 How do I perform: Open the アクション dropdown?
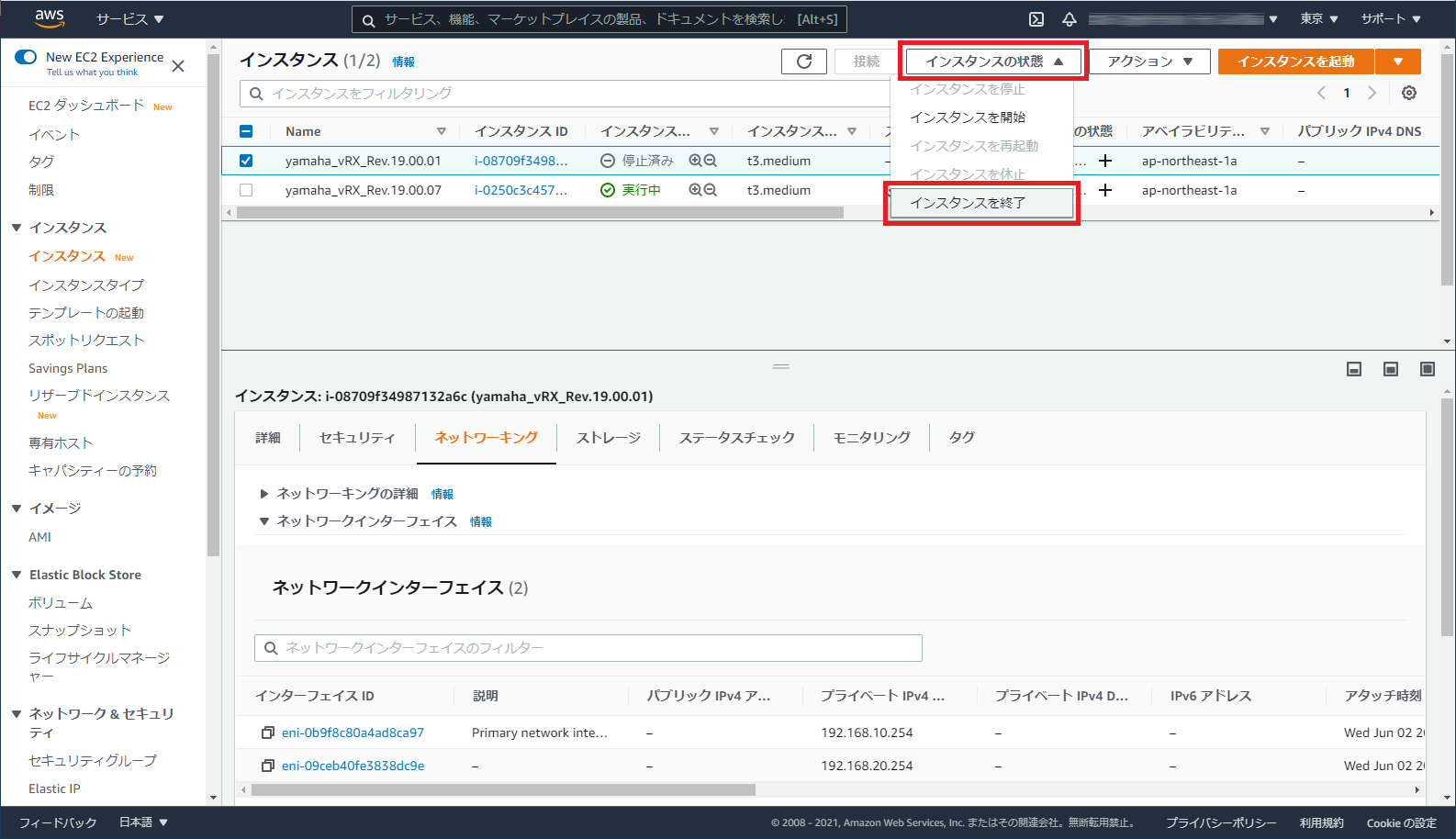point(1149,62)
